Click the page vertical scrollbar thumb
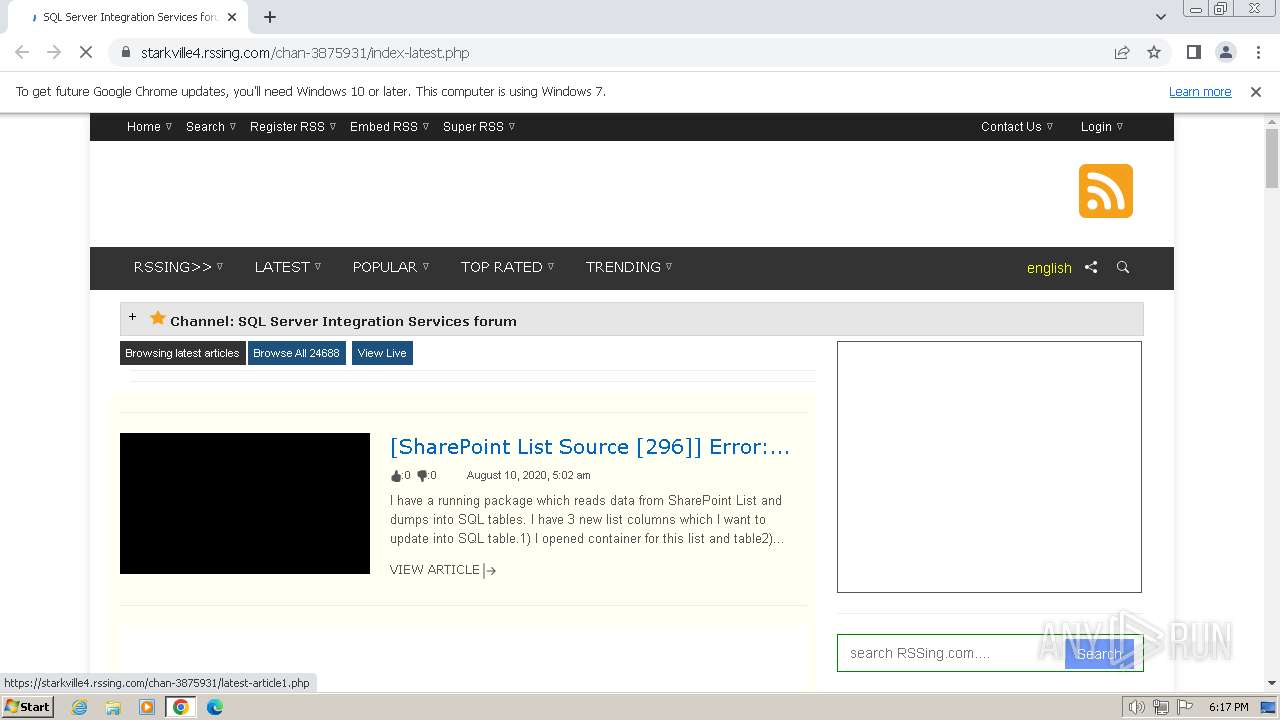 coord(1272,158)
